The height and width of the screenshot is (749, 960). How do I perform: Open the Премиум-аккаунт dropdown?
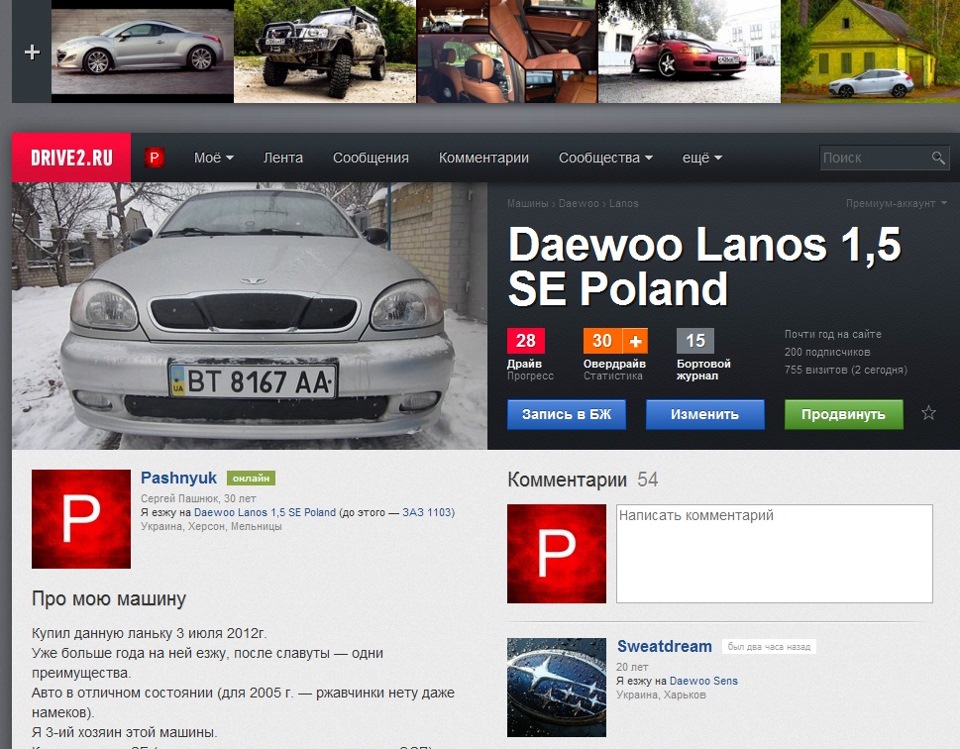point(896,203)
